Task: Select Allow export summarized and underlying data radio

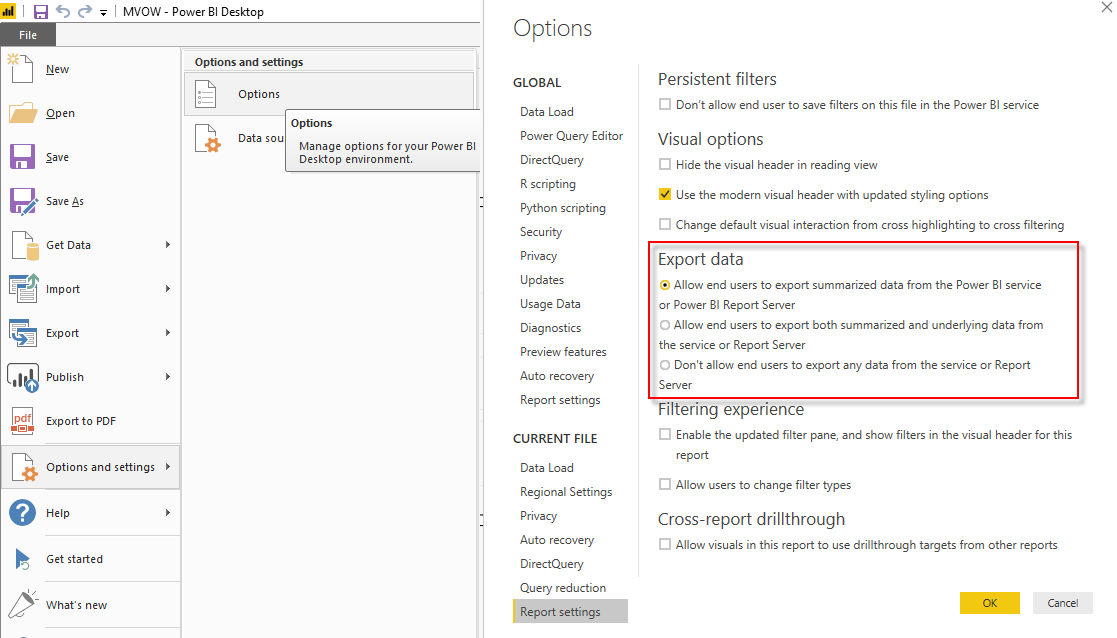Action: (665, 325)
